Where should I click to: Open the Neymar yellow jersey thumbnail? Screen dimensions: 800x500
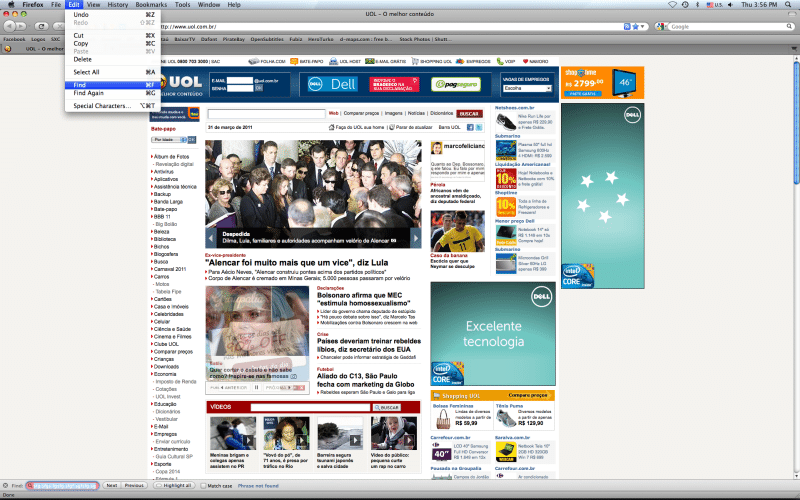click(x=457, y=231)
